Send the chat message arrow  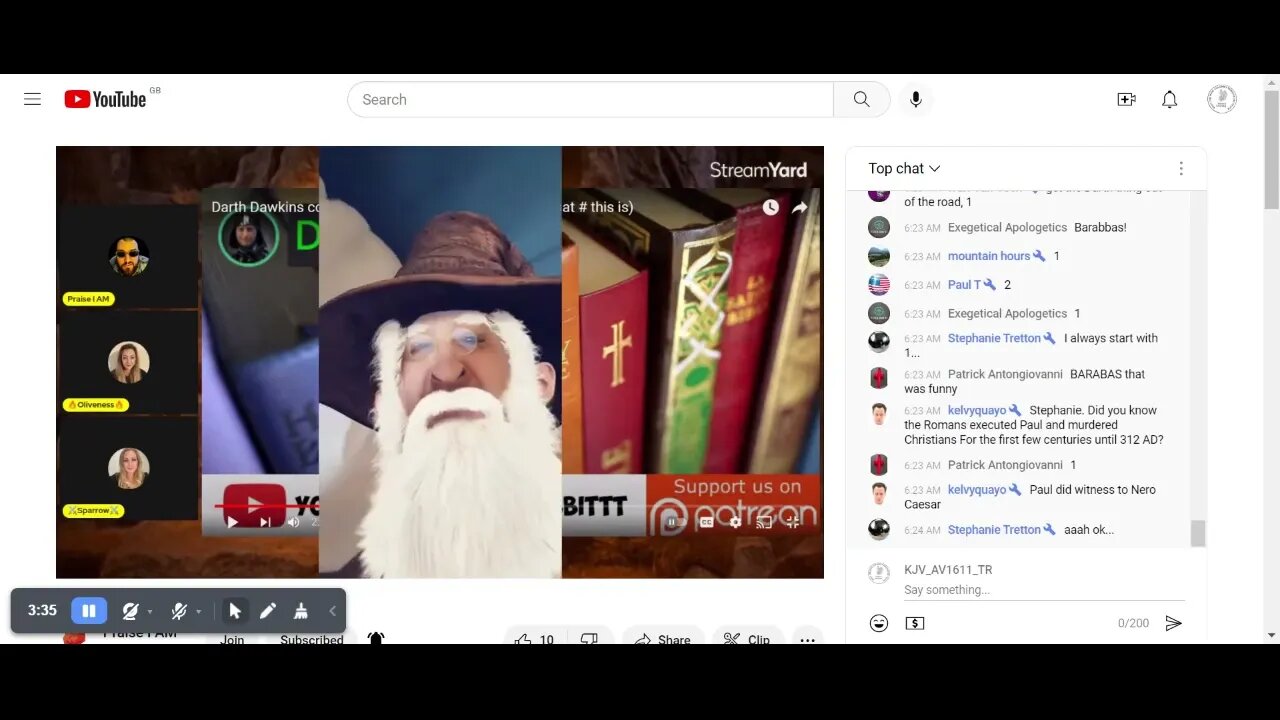1173,623
